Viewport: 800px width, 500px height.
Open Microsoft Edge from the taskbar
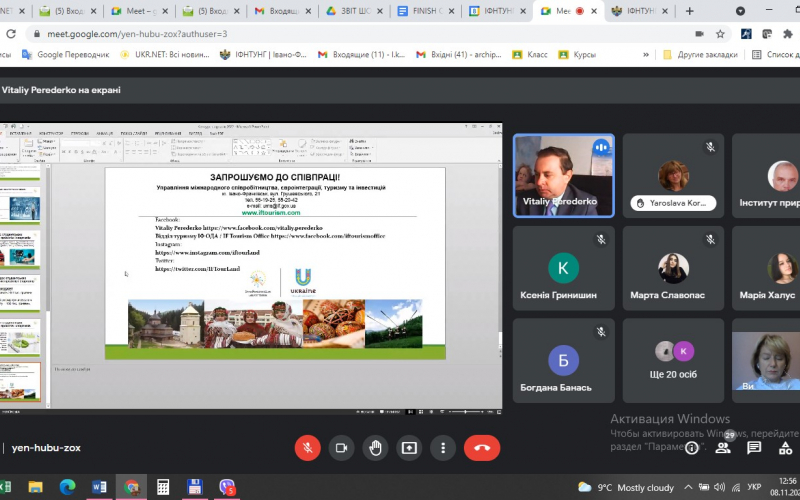(x=67, y=487)
